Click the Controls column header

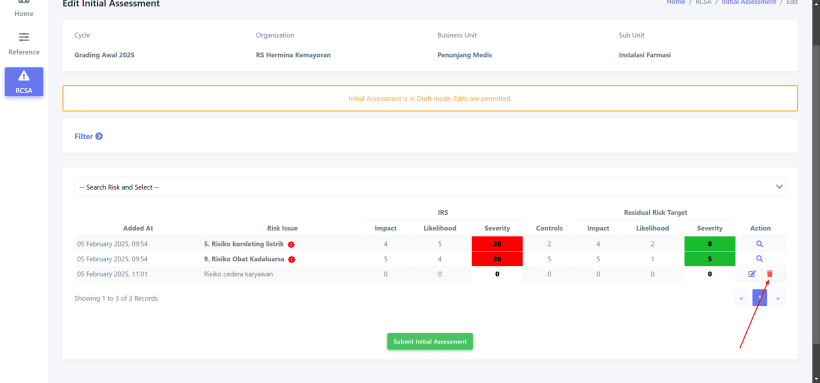coord(549,228)
